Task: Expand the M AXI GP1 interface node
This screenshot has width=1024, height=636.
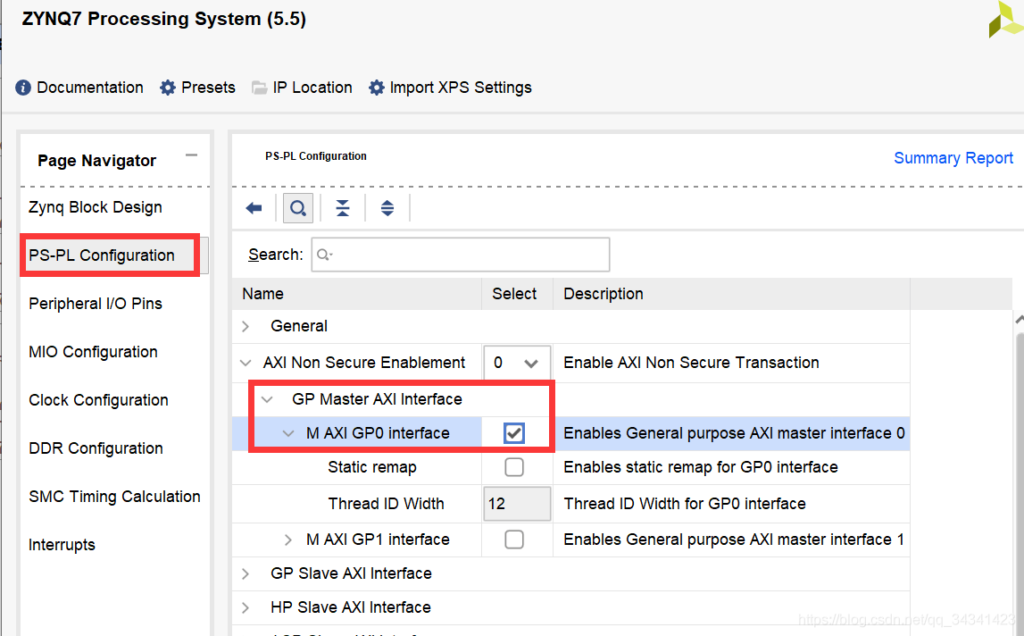Action: (288, 539)
